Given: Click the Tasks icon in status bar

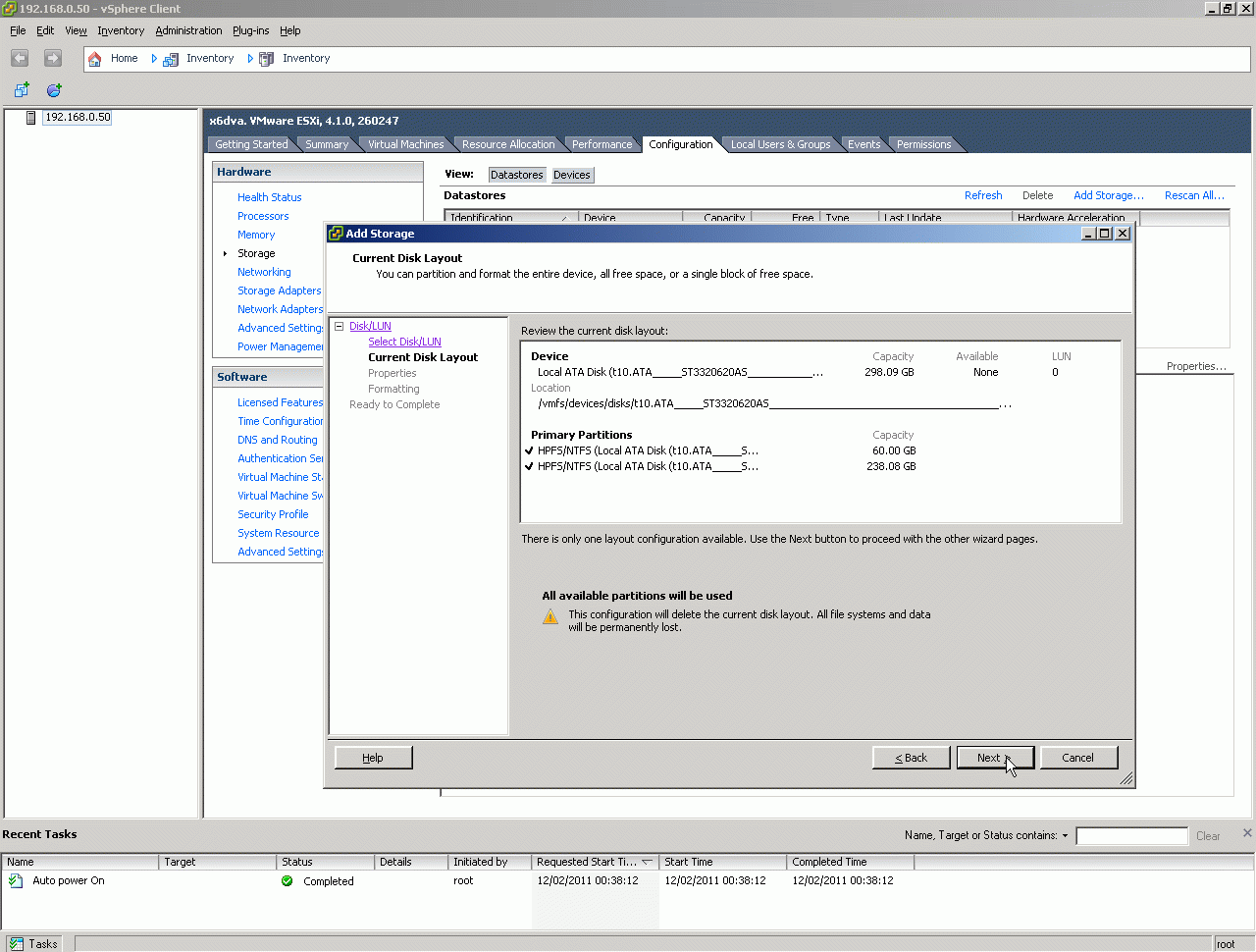Looking at the screenshot, I should pyautogui.click(x=17, y=944).
